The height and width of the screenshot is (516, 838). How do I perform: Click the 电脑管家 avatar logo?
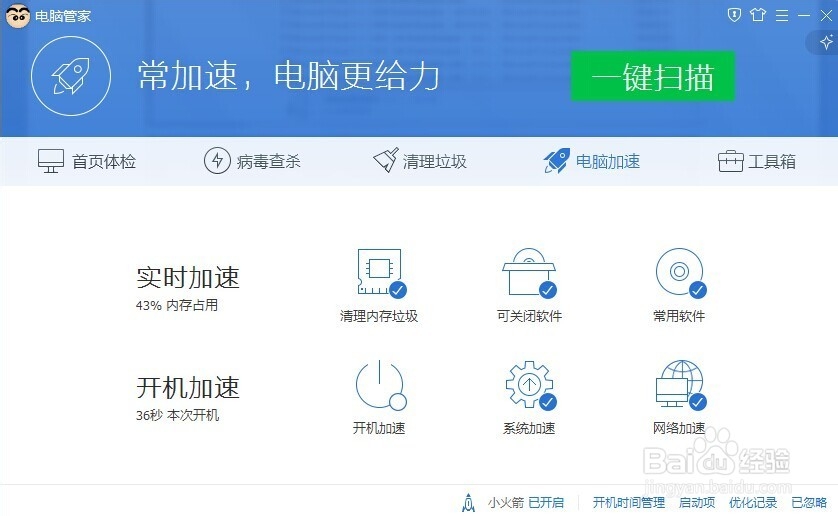click(x=18, y=16)
